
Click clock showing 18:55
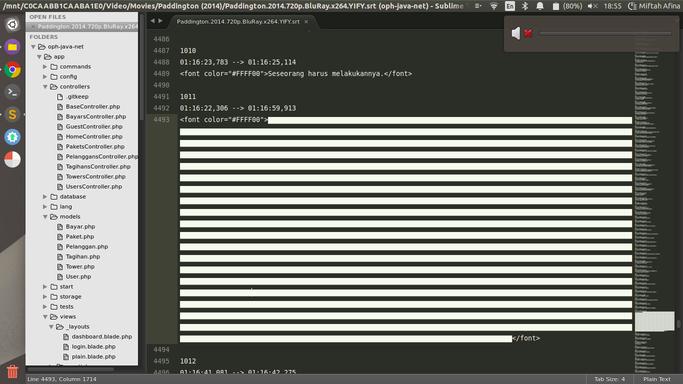[x=612, y=6]
